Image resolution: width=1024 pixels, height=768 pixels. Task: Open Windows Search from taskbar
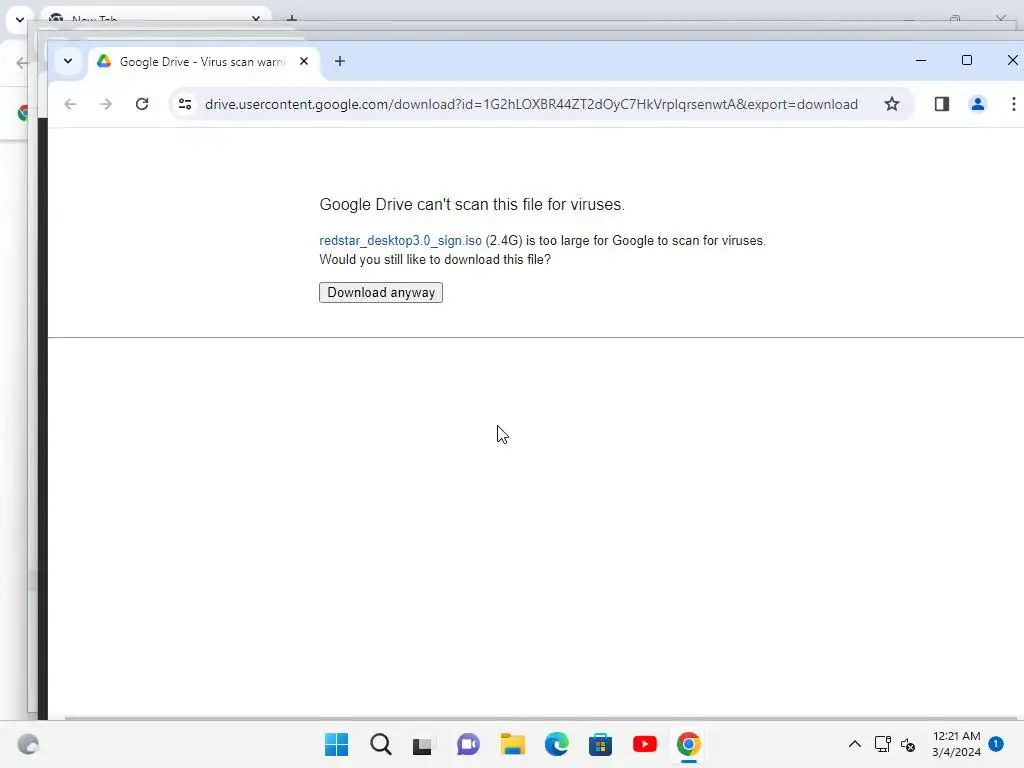pos(381,744)
